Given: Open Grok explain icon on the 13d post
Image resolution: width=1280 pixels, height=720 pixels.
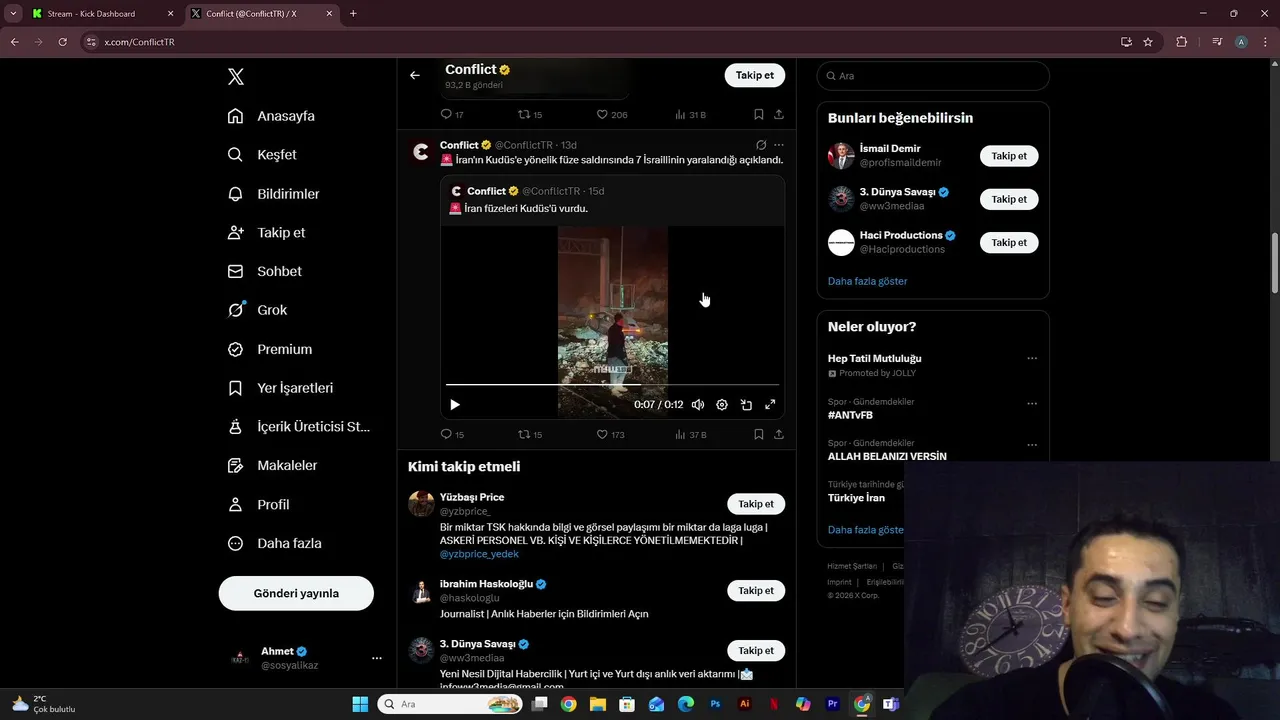Looking at the screenshot, I should [761, 145].
